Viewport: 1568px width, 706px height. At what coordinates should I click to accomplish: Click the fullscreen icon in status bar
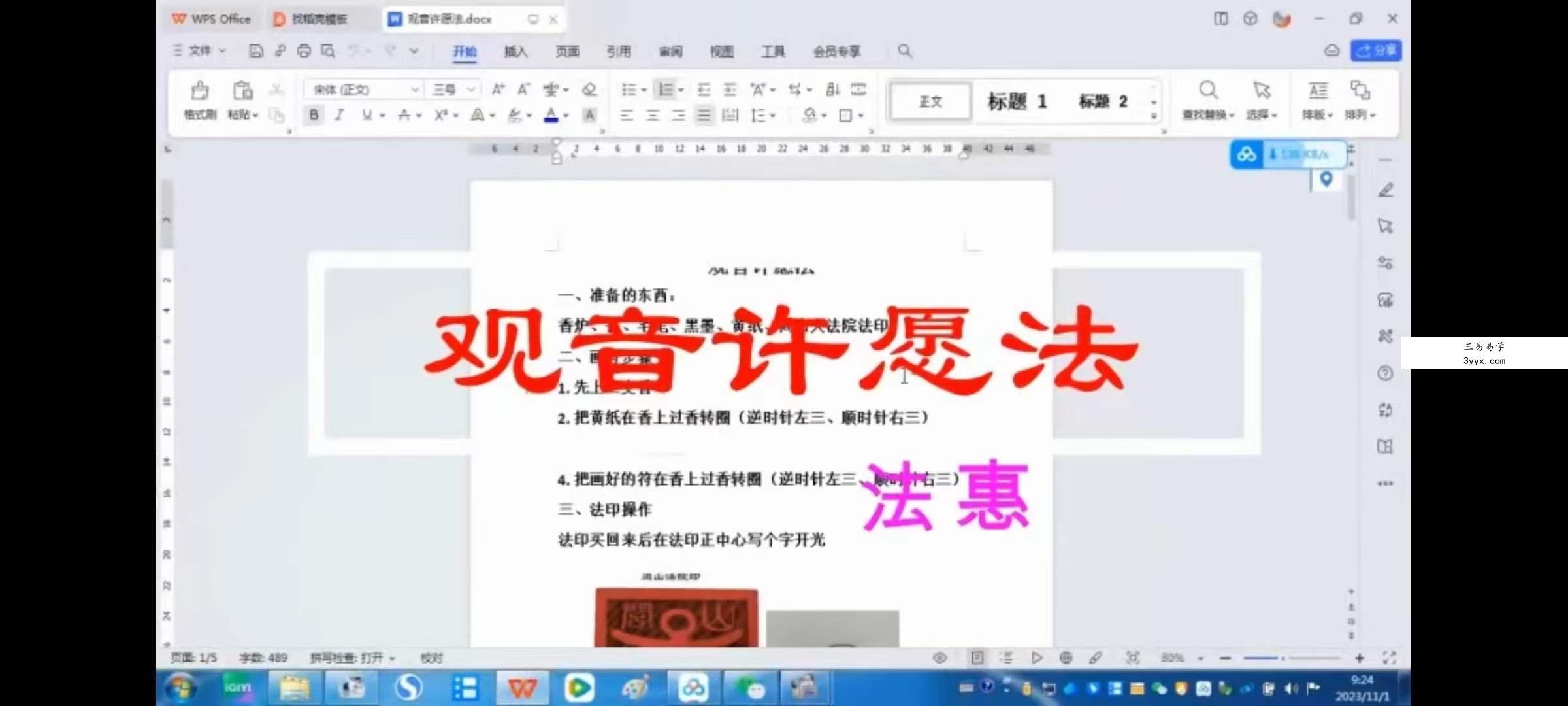(x=1390, y=658)
